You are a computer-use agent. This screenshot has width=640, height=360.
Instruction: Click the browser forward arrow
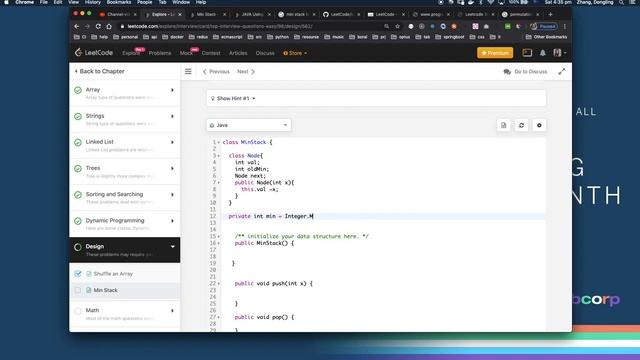pos(87,26)
